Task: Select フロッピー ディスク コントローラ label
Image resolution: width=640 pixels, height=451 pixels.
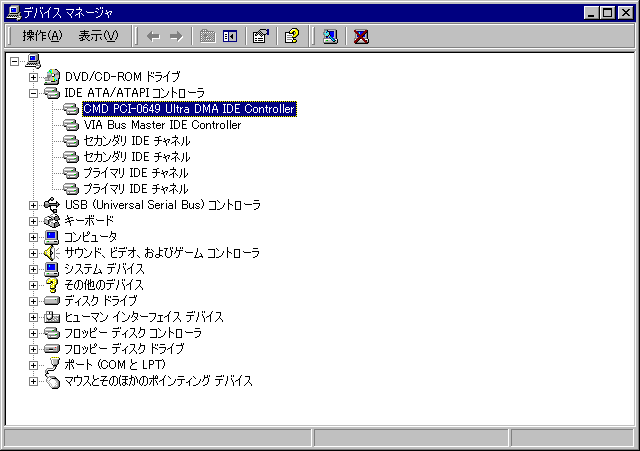Action: pos(133,333)
